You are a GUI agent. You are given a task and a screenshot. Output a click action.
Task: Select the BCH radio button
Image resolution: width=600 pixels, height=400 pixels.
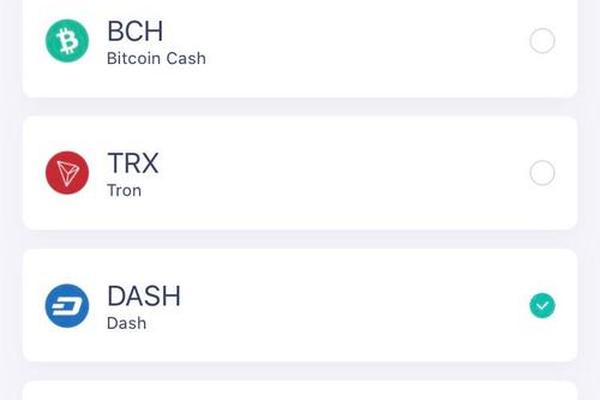click(542, 41)
